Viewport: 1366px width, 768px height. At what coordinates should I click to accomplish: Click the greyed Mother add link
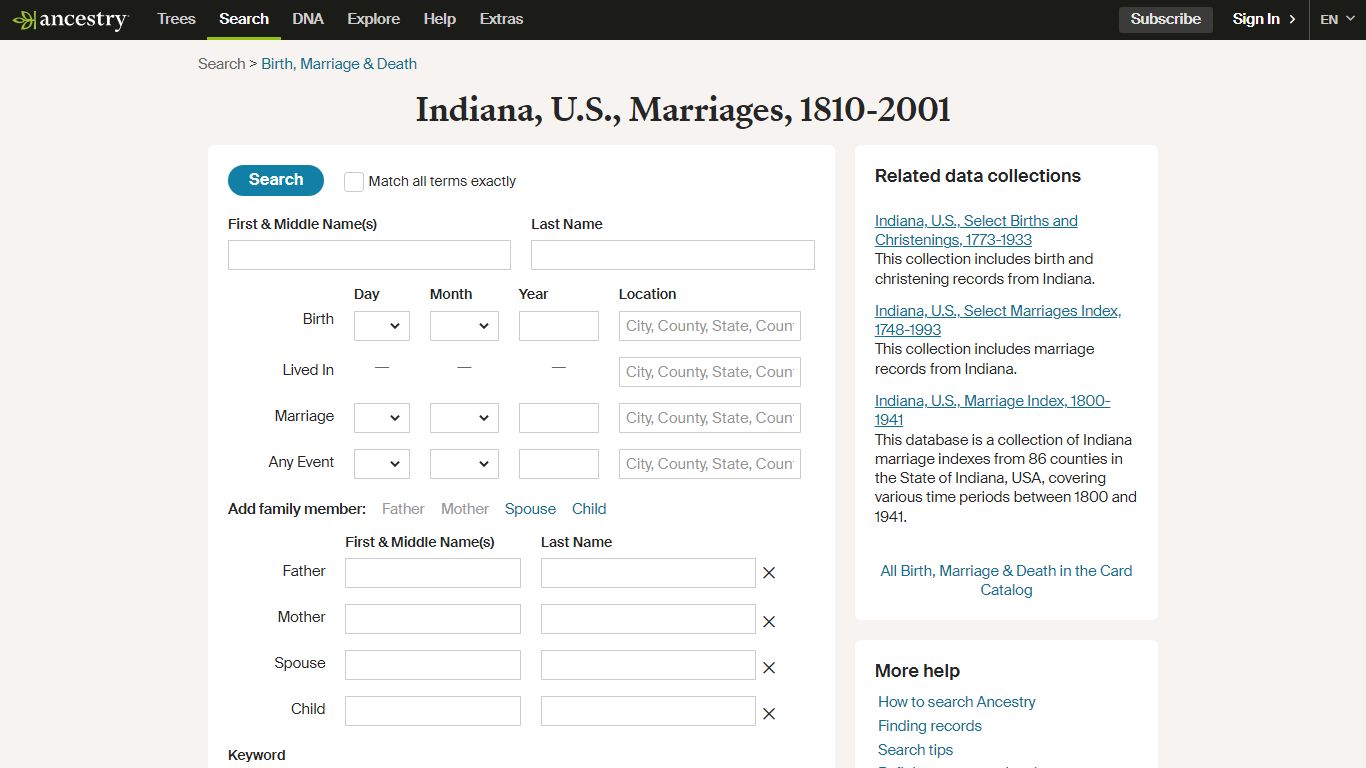click(x=465, y=509)
